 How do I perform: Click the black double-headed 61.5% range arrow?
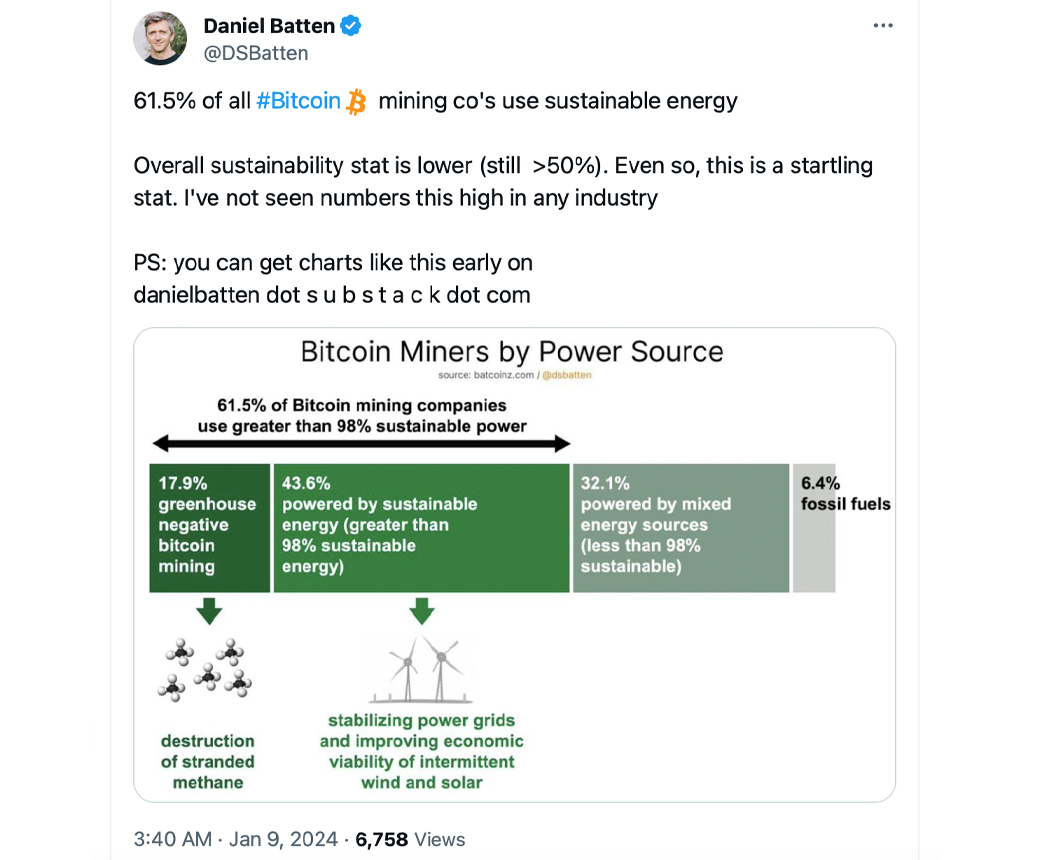361,443
